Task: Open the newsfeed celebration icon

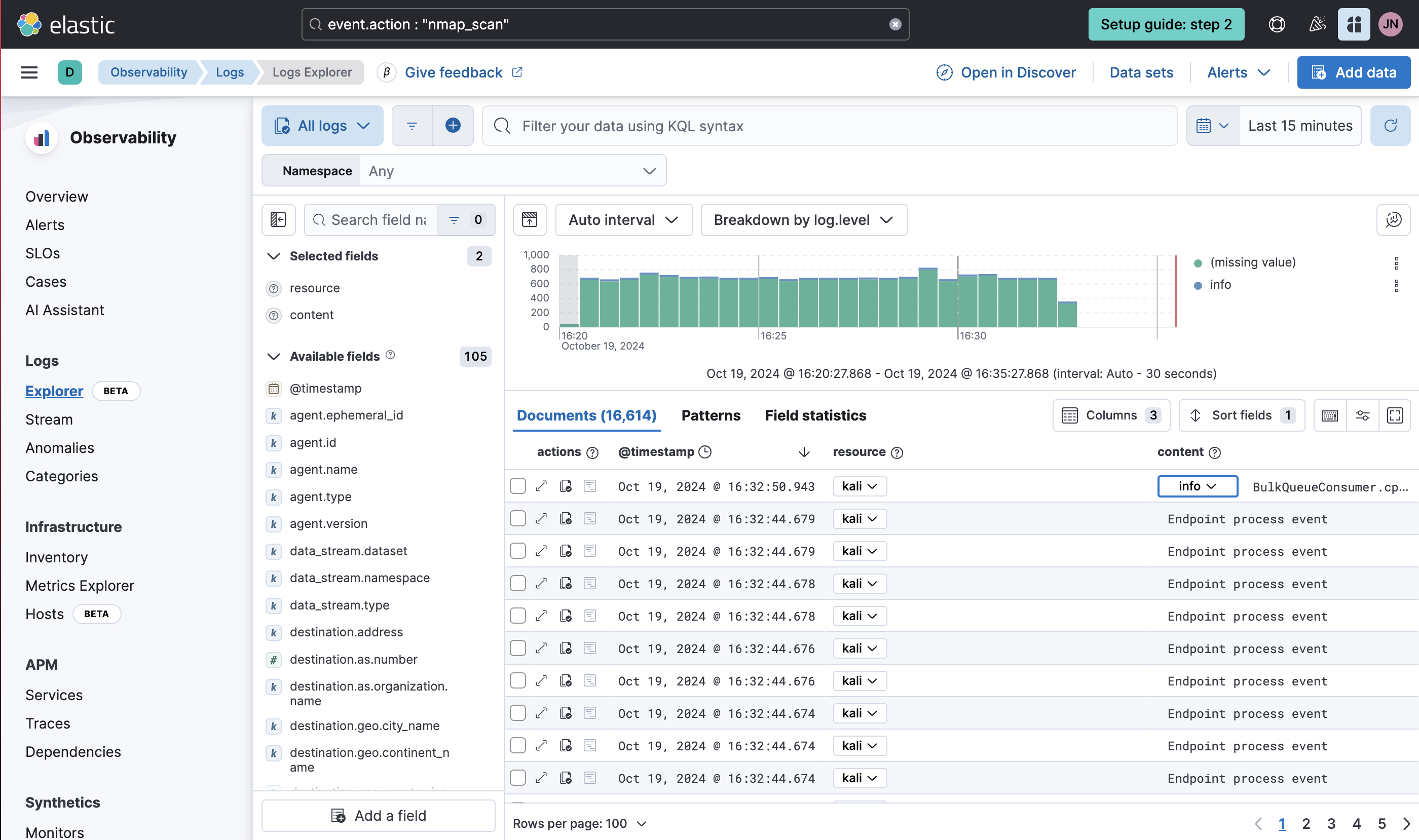Action: (1317, 24)
